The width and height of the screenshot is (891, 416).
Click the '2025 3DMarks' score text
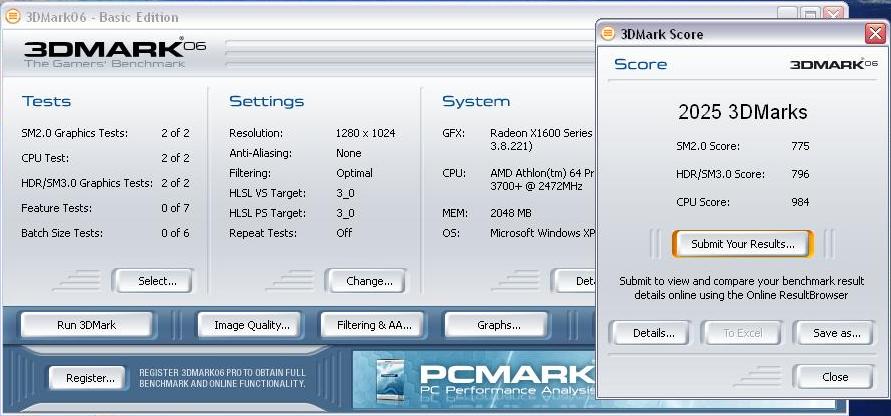pyautogui.click(x=743, y=111)
